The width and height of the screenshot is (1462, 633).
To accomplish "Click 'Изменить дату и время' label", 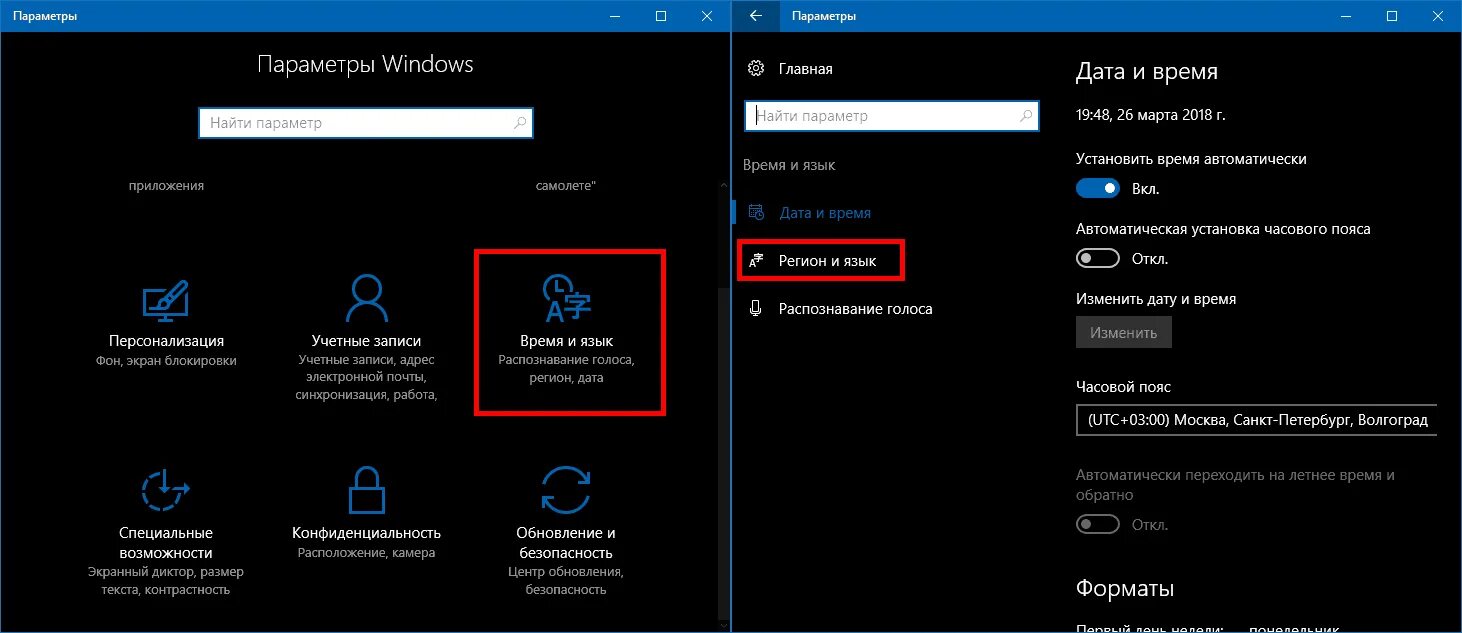I will (1156, 299).
